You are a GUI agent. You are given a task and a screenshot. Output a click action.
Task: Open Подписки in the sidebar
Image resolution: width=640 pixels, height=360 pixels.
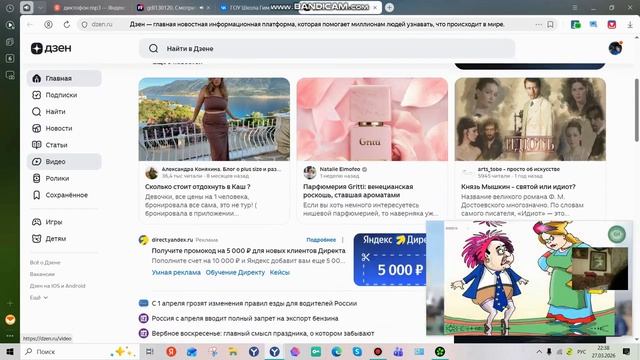(64, 95)
